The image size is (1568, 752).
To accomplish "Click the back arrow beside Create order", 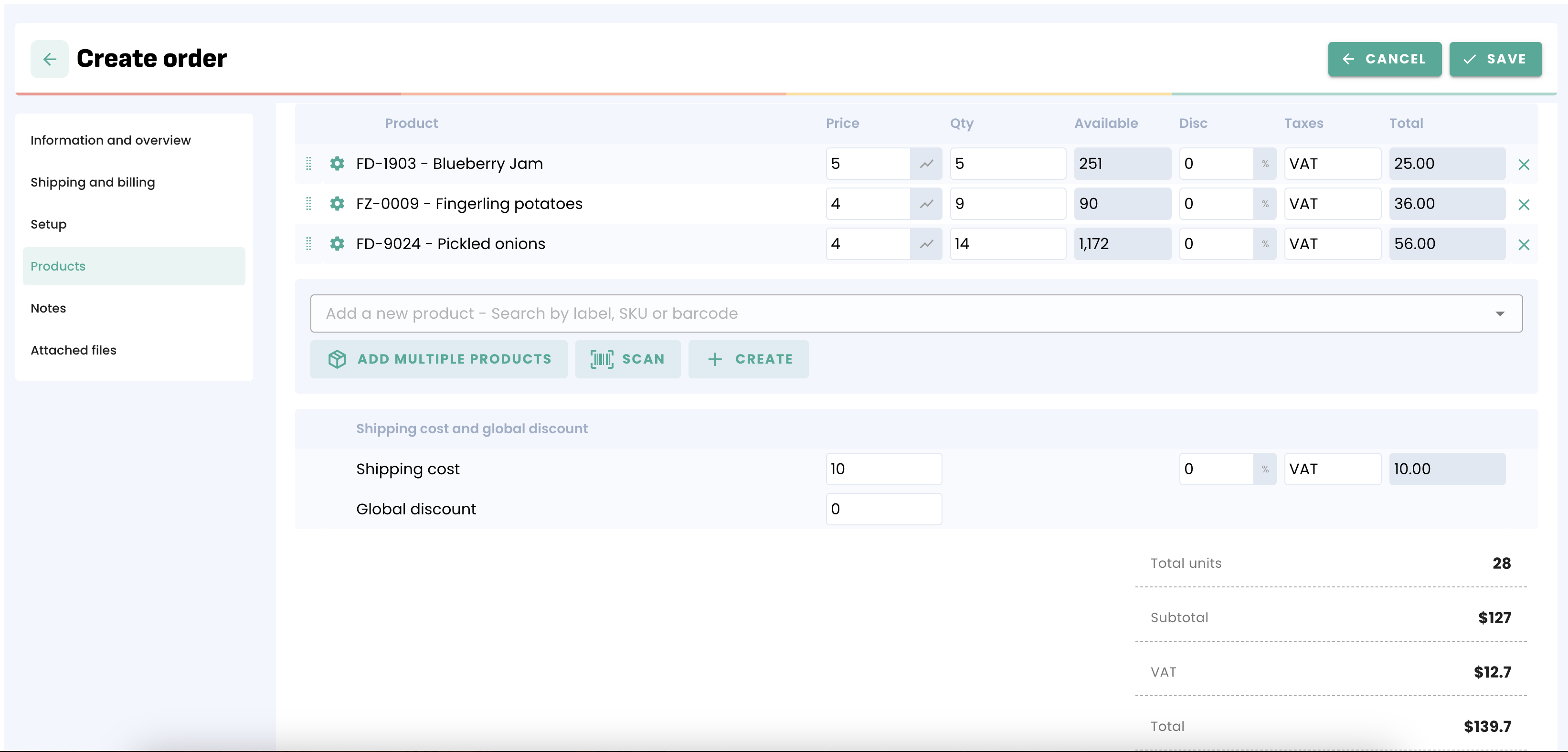I will [x=49, y=59].
